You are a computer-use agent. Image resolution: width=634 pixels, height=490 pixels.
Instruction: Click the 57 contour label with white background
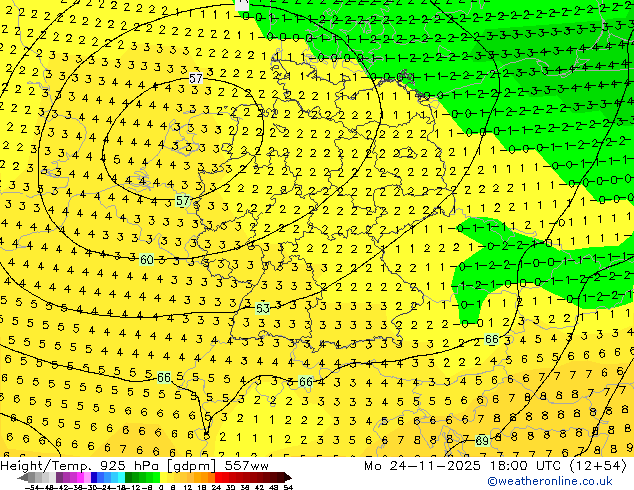[x=196, y=78]
